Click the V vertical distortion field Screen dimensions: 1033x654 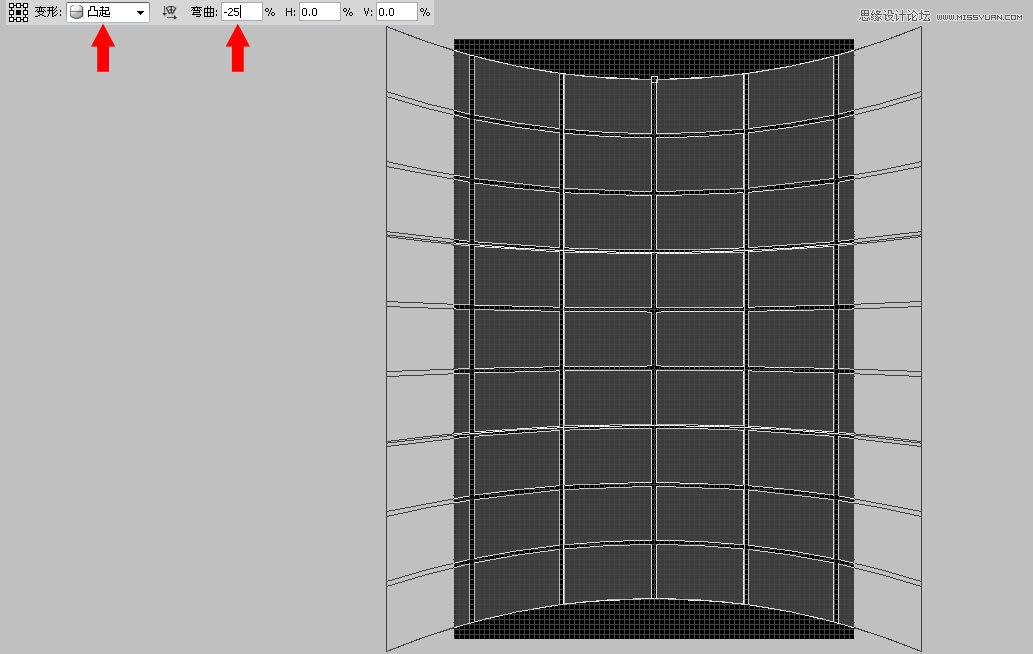coord(397,12)
